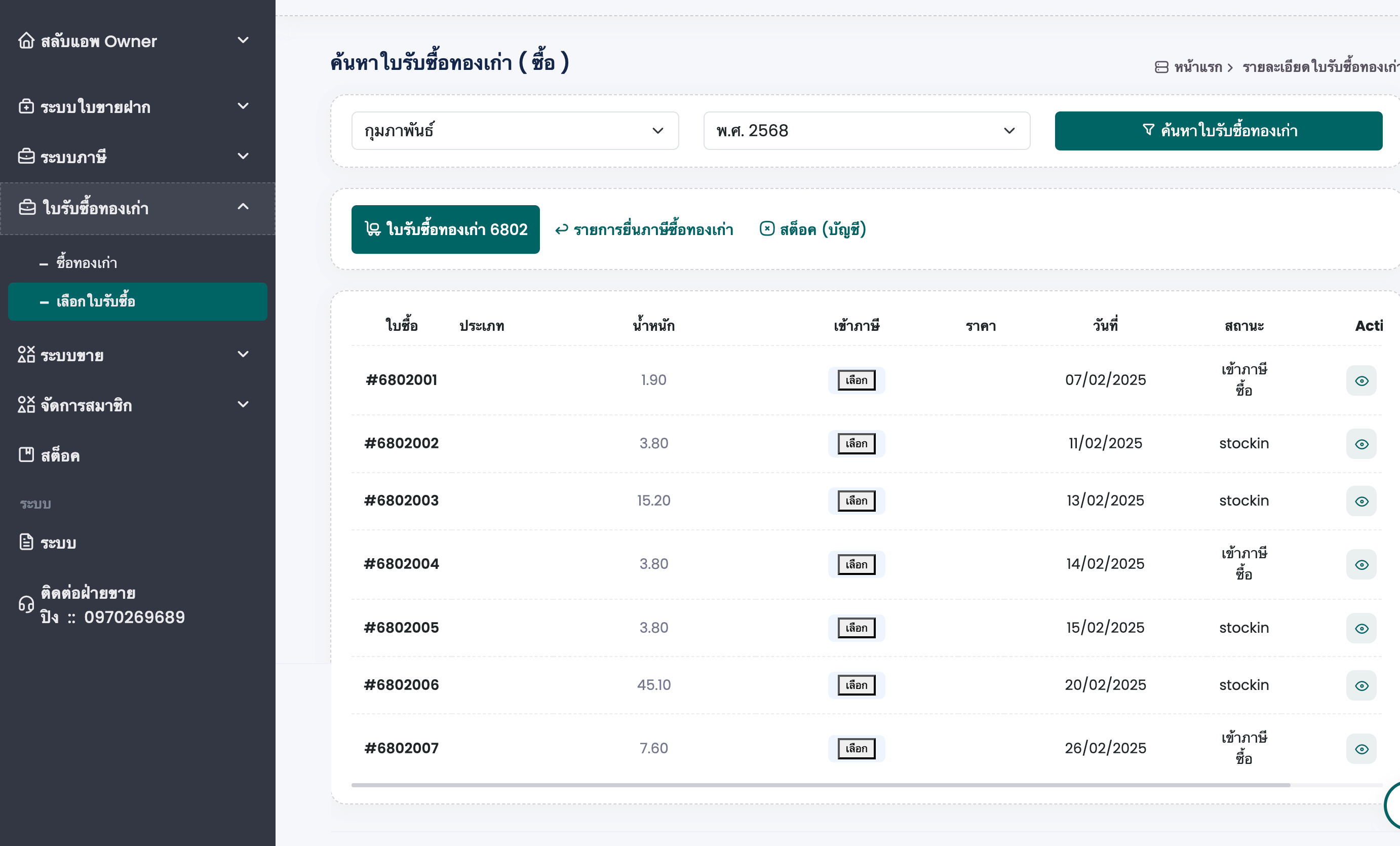Click the eye icon for row #6802007
Image resolution: width=1400 pixels, height=846 pixels.
click(x=1361, y=749)
